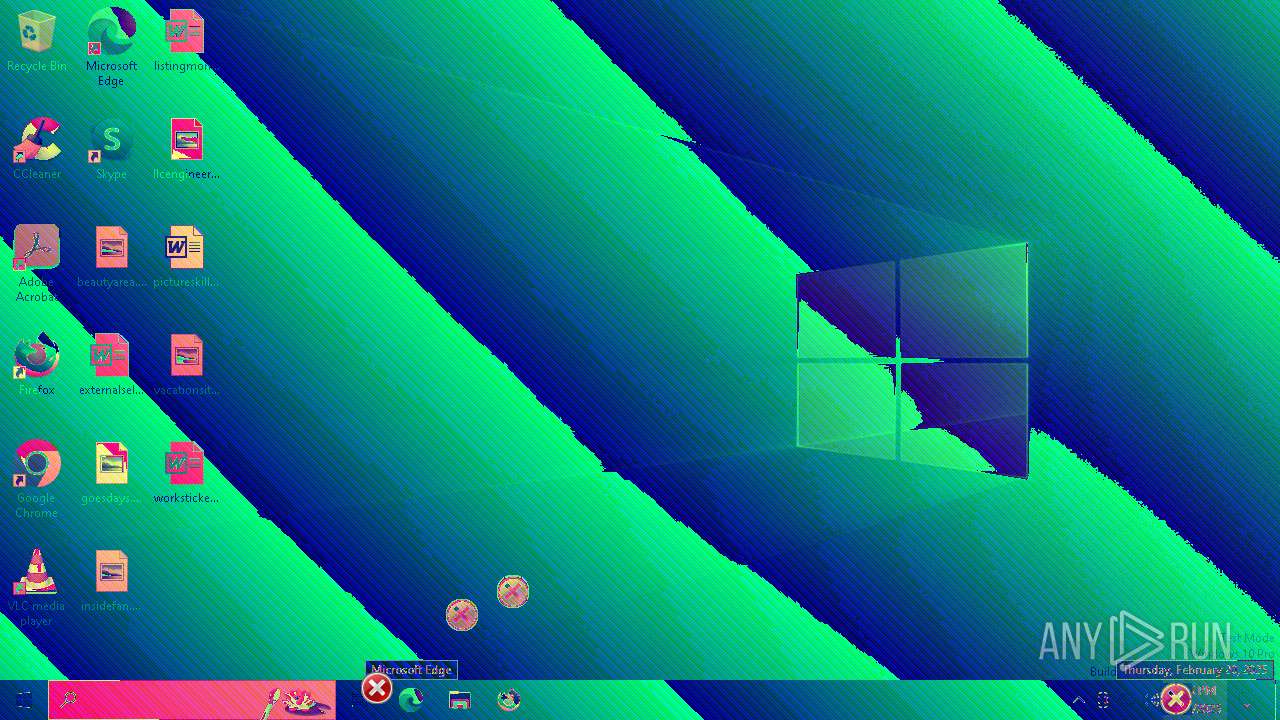Launch Firefox from desktop shortcut
The width and height of the screenshot is (1280, 720).
pos(36,365)
